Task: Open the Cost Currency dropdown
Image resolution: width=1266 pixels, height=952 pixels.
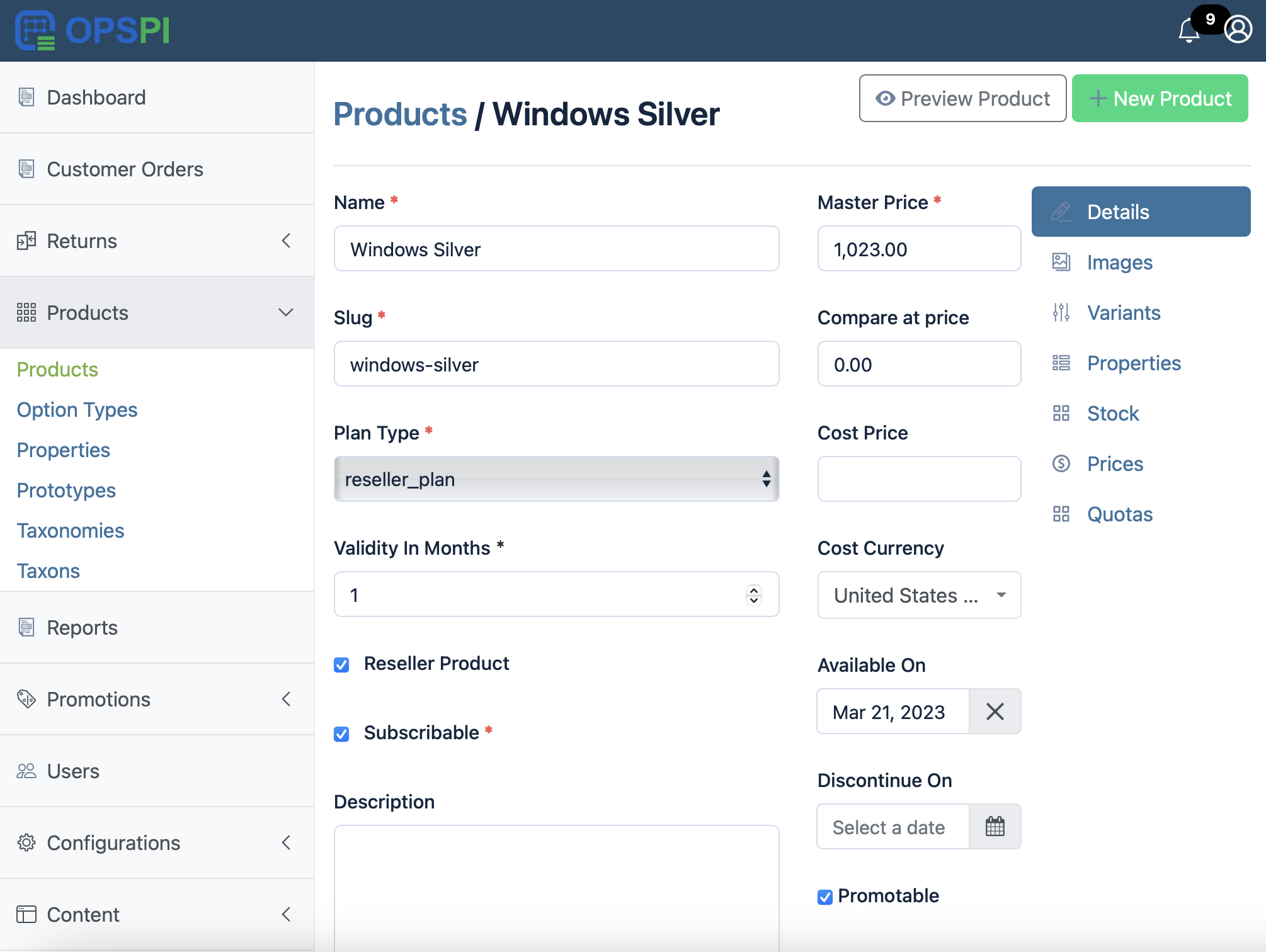Action: coord(920,595)
